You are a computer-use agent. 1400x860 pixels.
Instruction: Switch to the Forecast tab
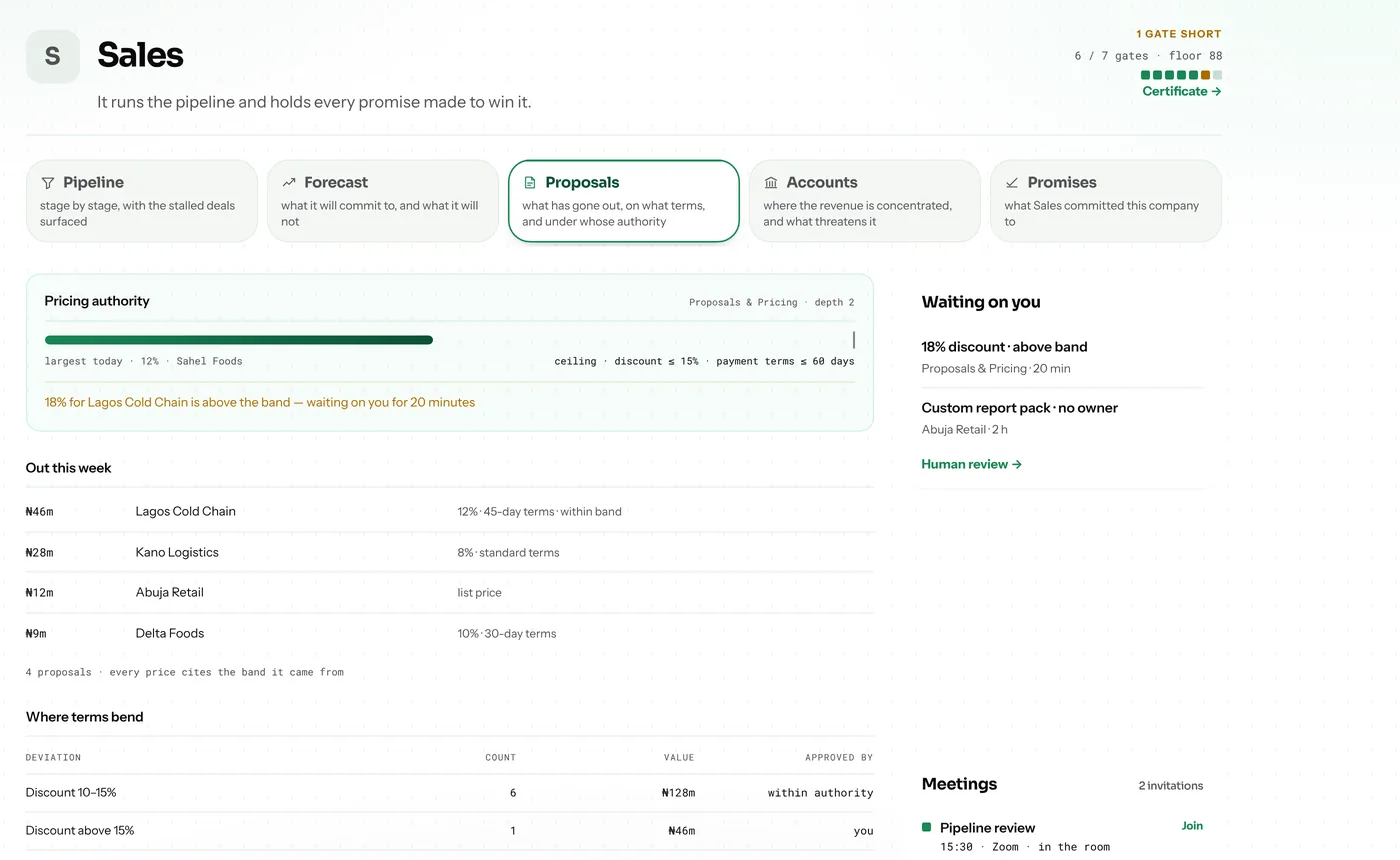(x=383, y=201)
